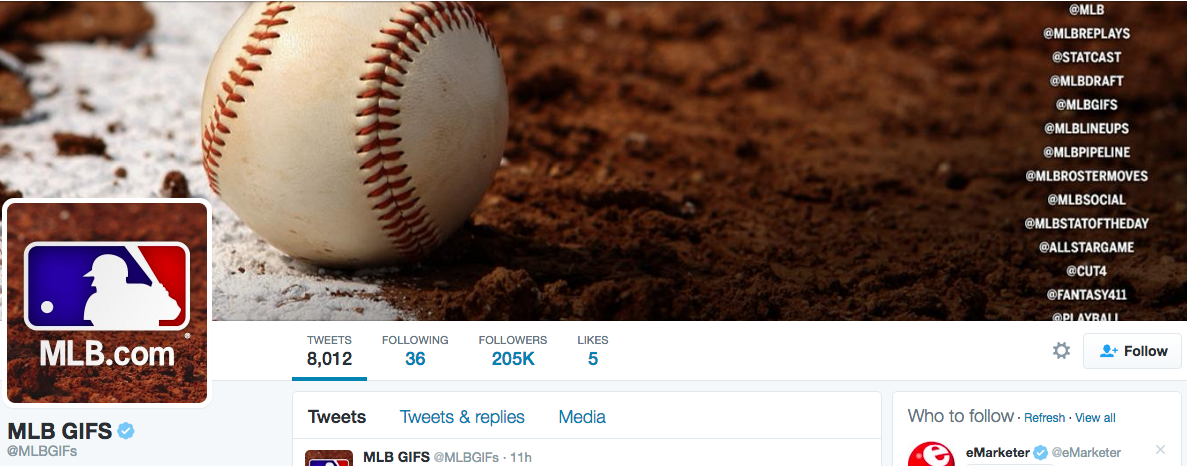The image size is (1187, 466).
Task: Open the tweet's MLB GIFS author avatar
Action: [x=329, y=458]
